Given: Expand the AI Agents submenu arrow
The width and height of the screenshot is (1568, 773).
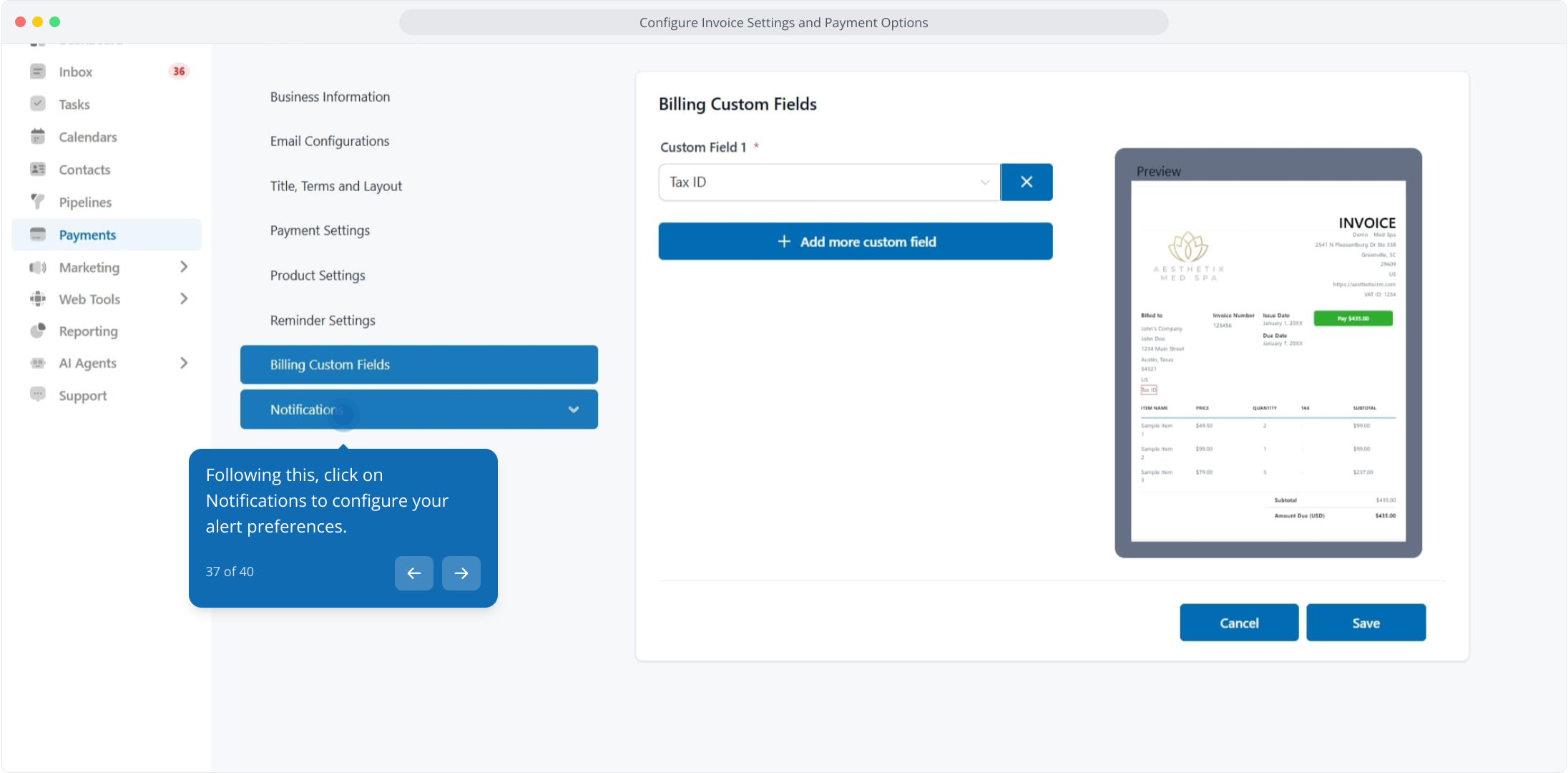Looking at the screenshot, I should (x=184, y=363).
